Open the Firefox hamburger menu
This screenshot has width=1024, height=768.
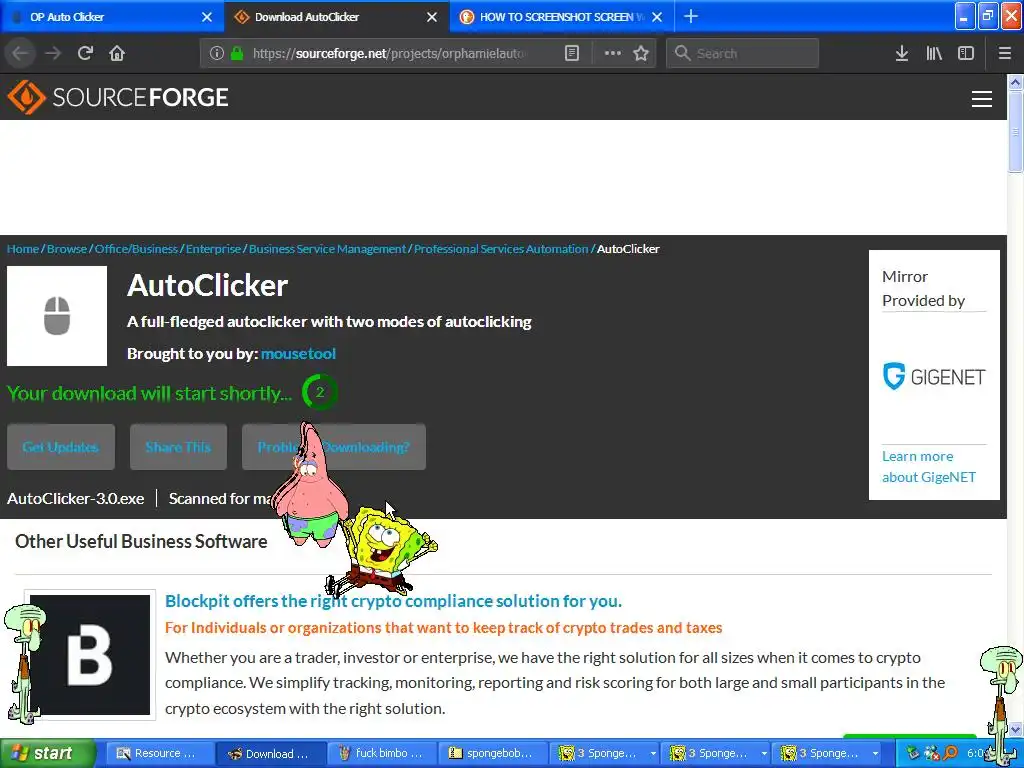pyautogui.click(x=1004, y=53)
